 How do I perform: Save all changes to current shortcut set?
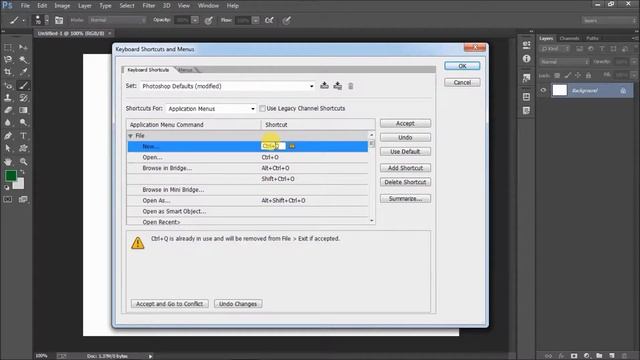click(x=324, y=86)
